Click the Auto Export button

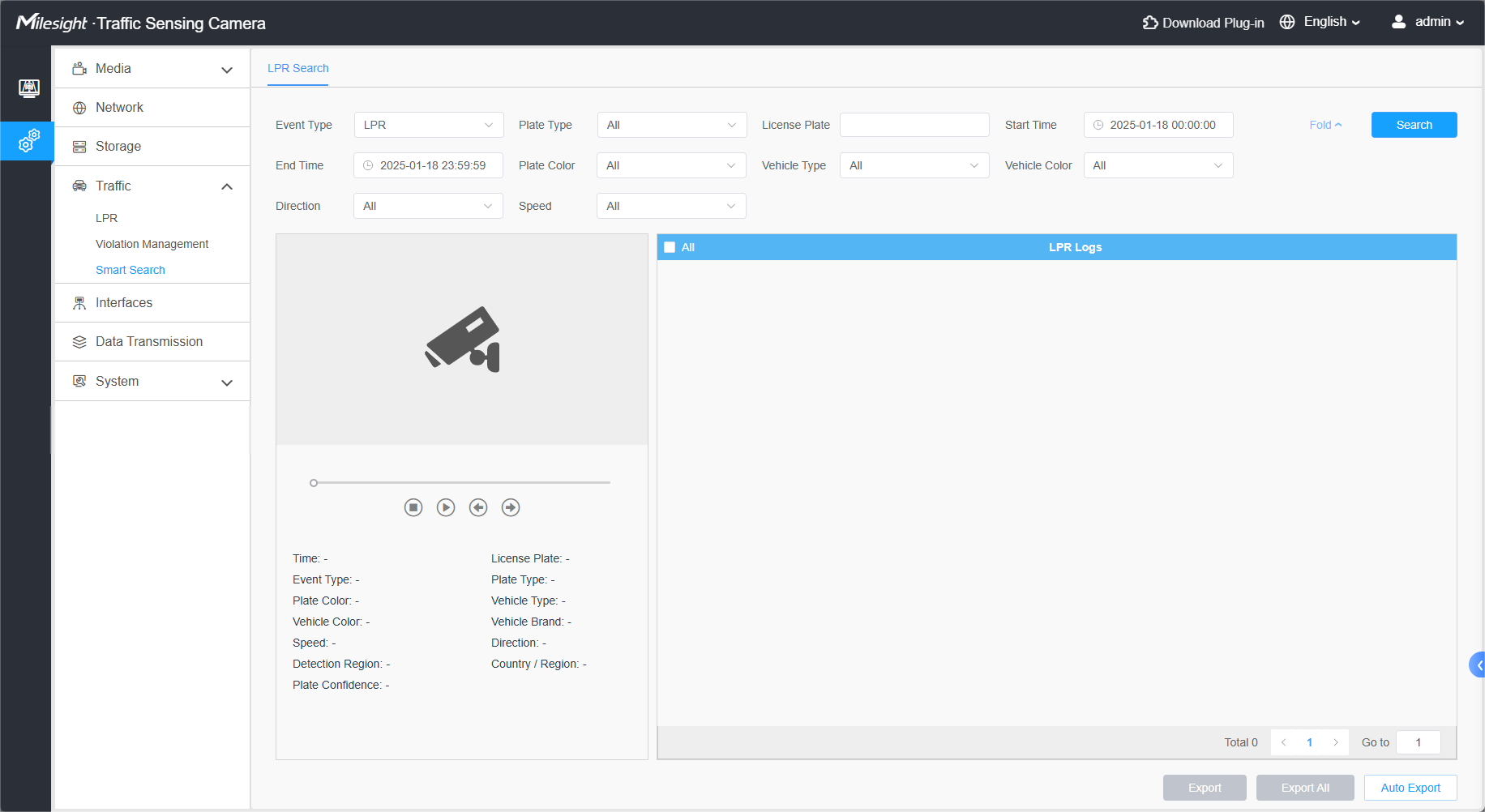[1410, 788]
